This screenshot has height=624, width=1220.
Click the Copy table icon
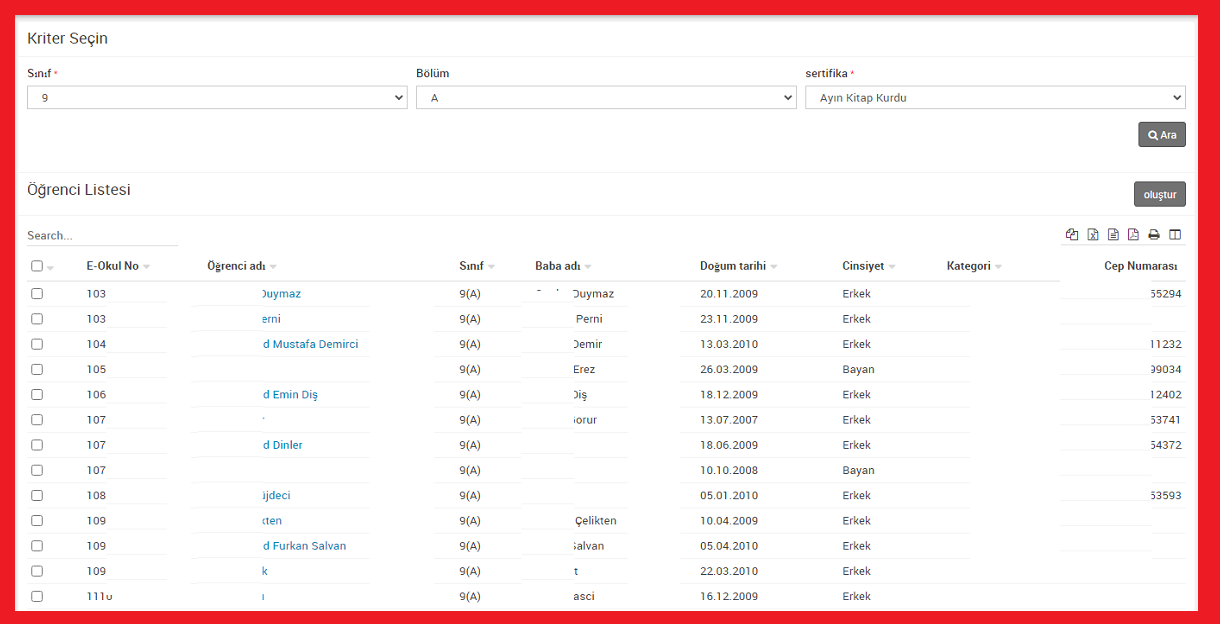(x=1072, y=235)
